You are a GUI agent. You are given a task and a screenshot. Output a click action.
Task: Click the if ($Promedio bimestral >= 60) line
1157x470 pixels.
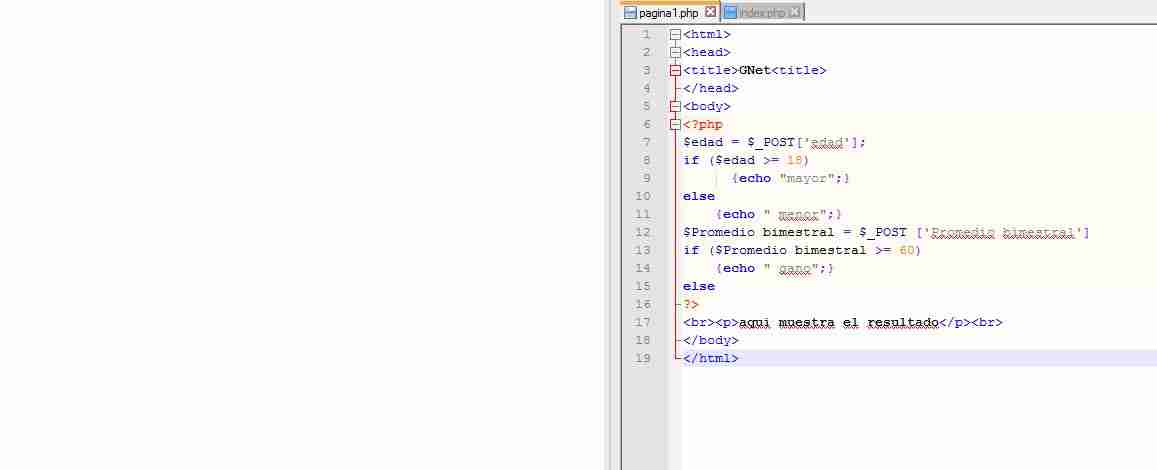click(802, 251)
